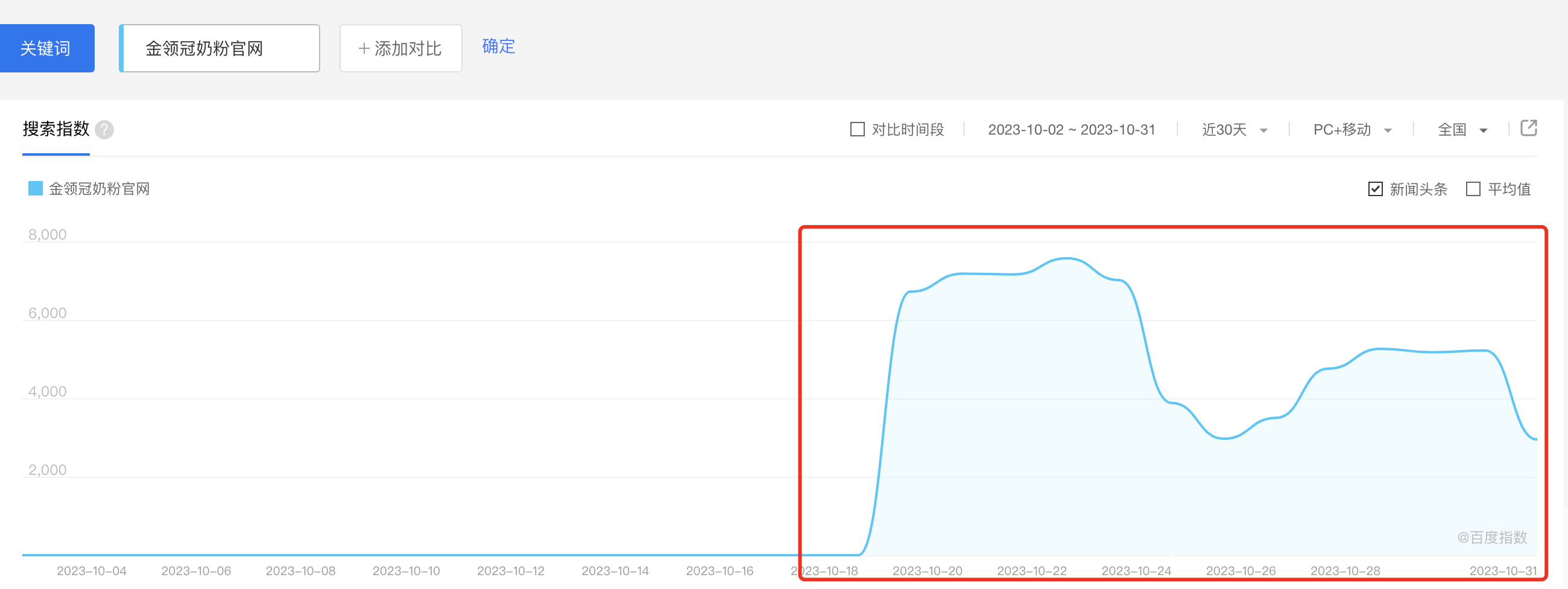Click the 2023-10-24 x-axis date label
1568x589 pixels.
point(1136,571)
